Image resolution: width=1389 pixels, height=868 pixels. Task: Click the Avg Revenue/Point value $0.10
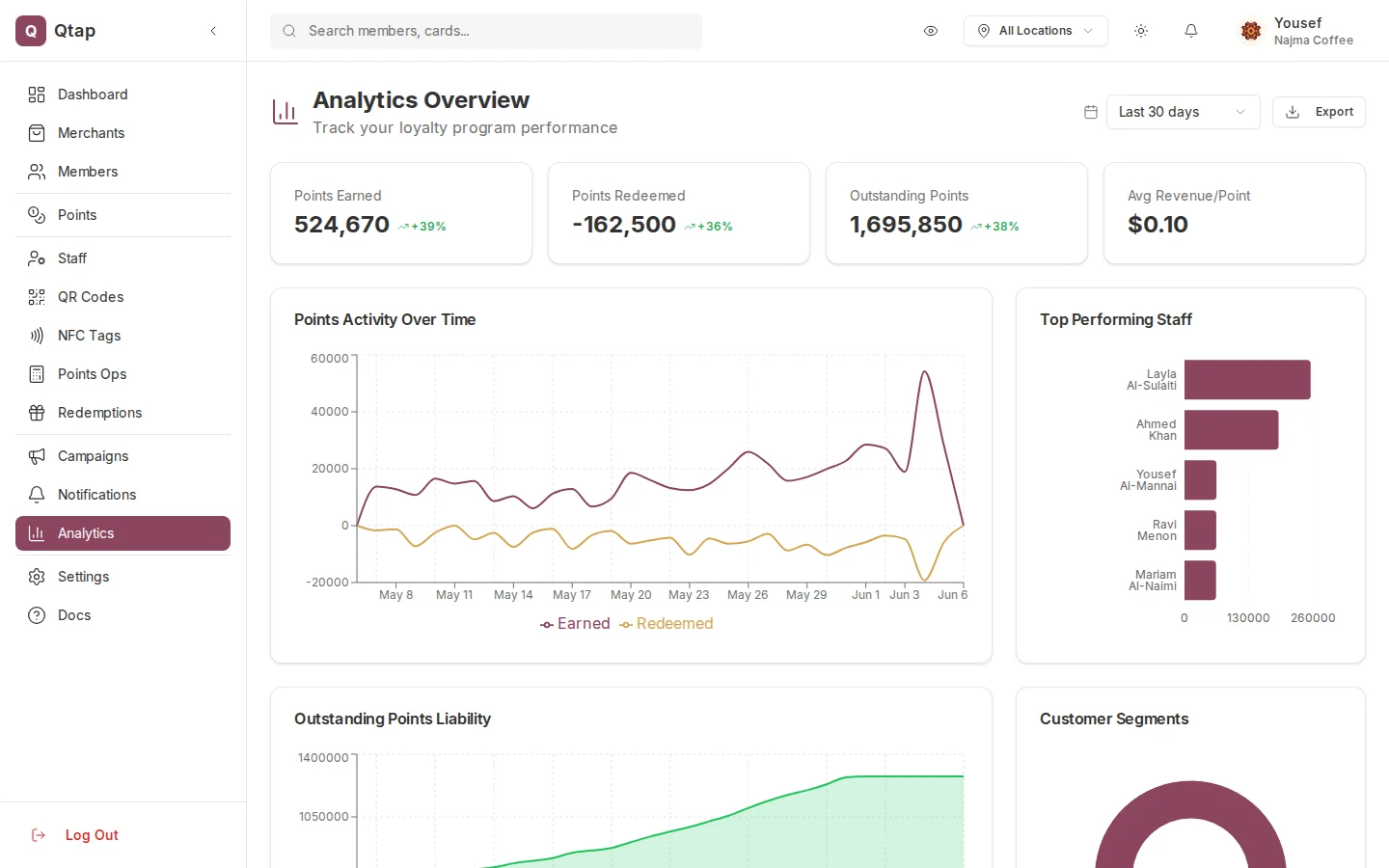(x=1157, y=225)
